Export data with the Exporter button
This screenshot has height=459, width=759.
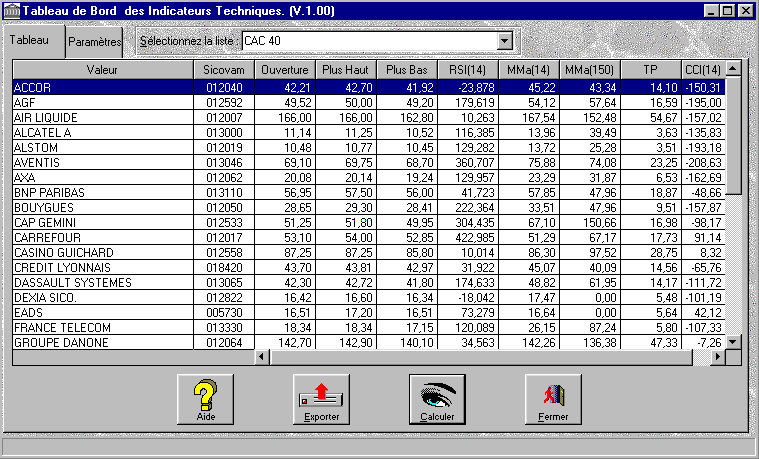point(321,399)
